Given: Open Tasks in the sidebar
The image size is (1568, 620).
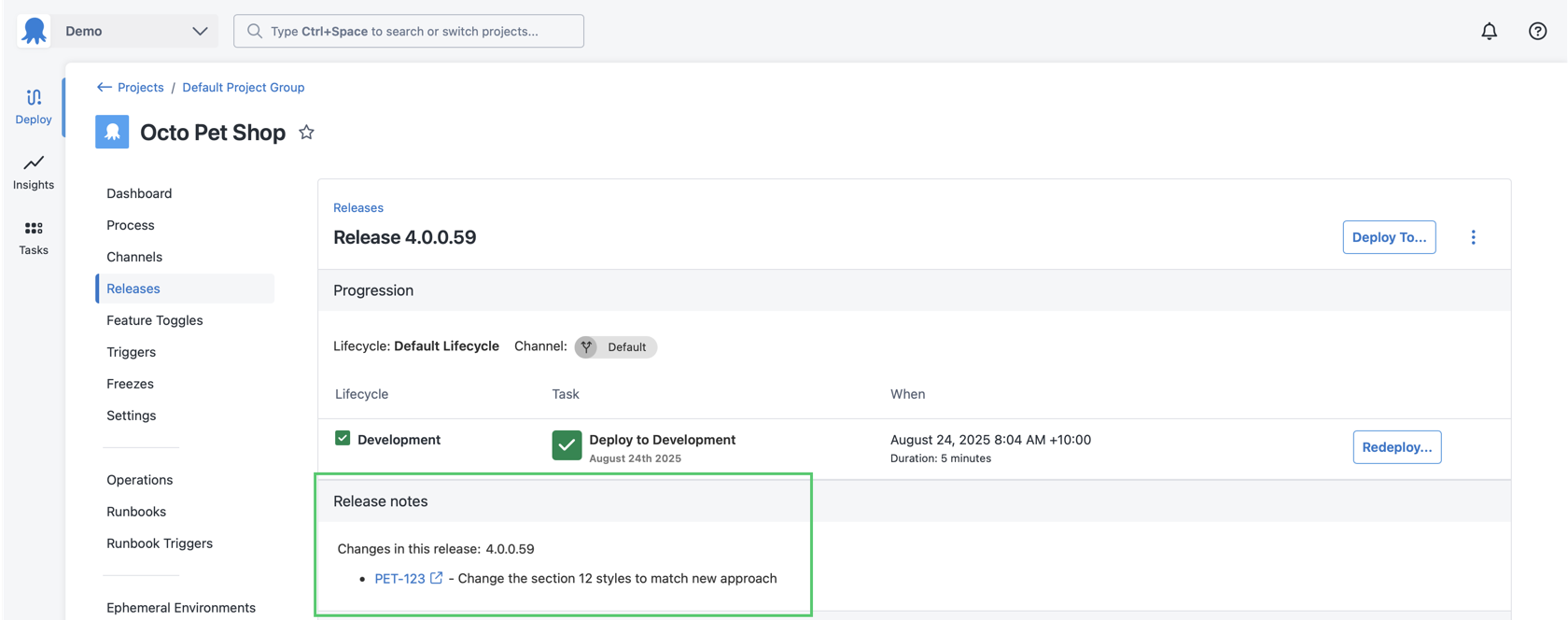Looking at the screenshot, I should click(x=34, y=237).
